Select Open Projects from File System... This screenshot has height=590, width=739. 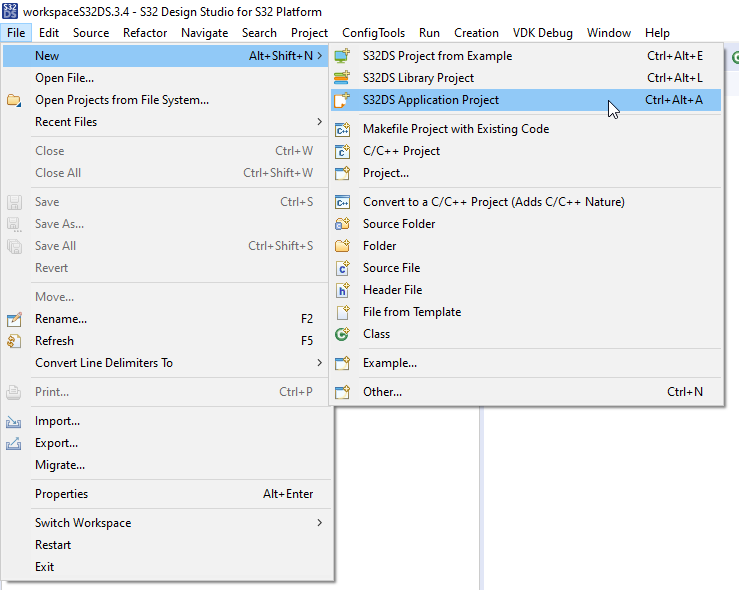[x=166, y=100]
